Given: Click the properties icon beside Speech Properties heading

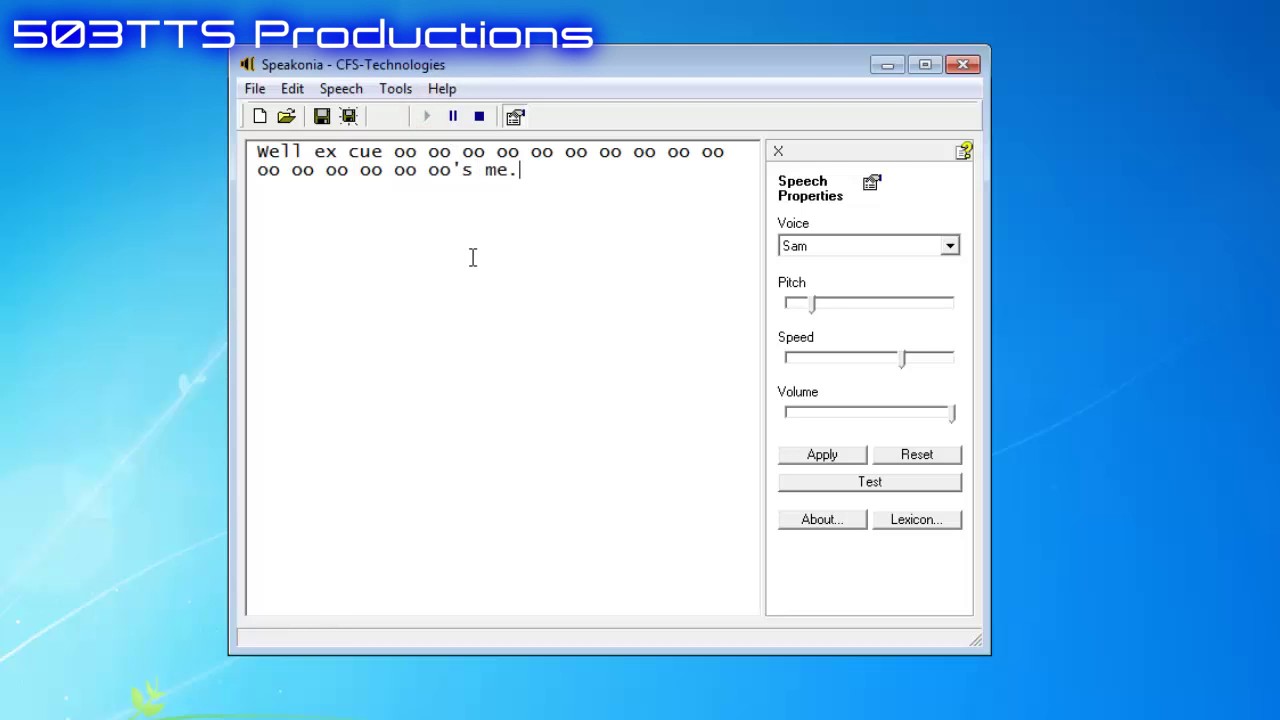Looking at the screenshot, I should [x=872, y=183].
